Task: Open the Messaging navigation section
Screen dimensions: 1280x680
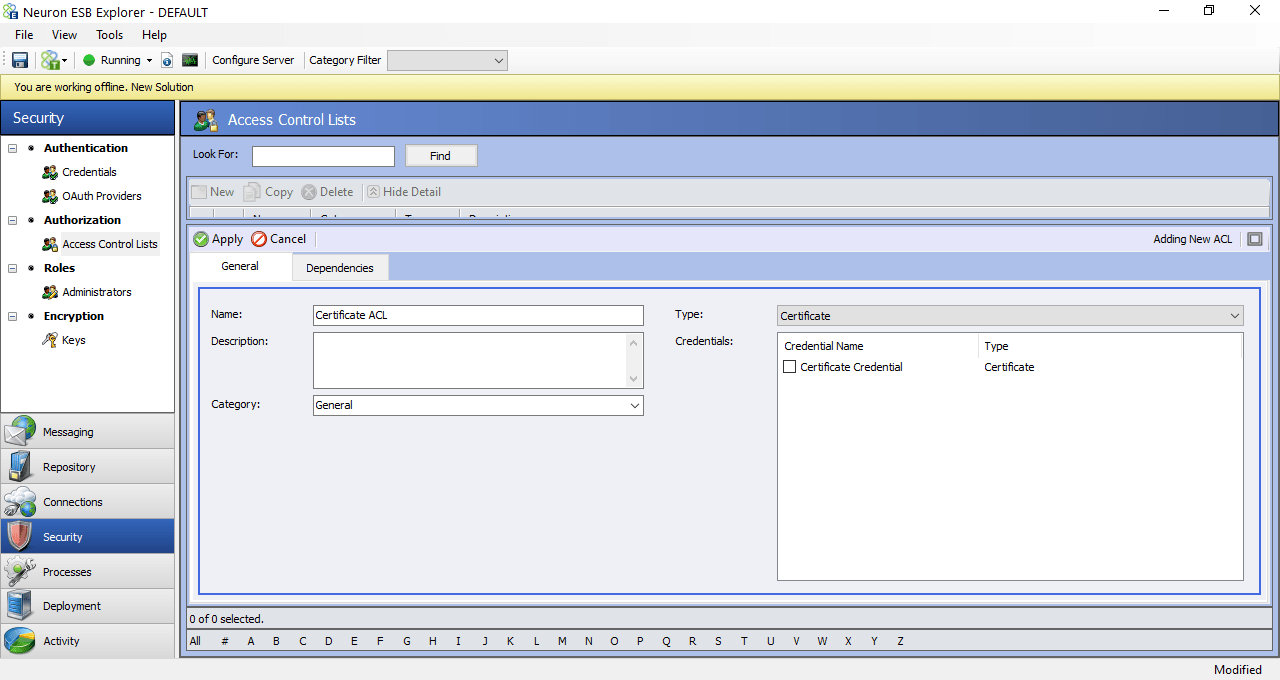Action: coord(88,432)
